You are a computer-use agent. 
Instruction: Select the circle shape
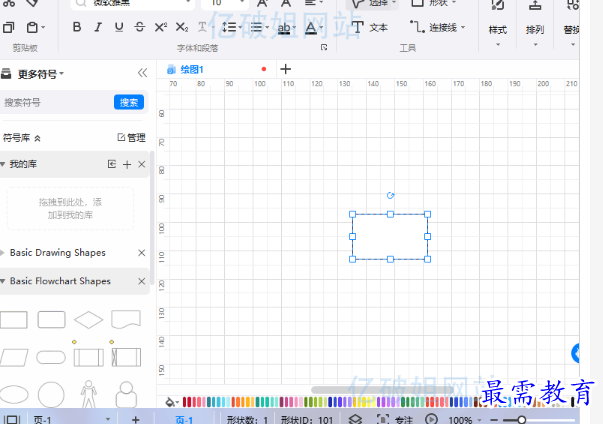point(51,395)
